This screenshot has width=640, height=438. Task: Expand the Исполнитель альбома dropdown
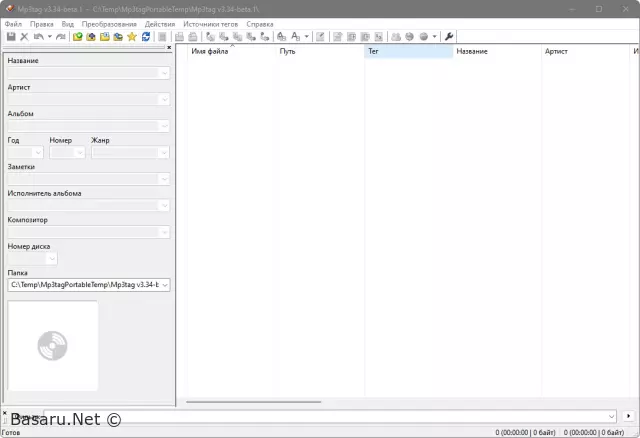click(x=164, y=206)
